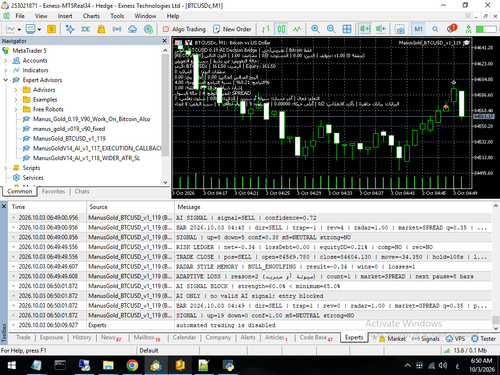Image resolution: width=500 pixels, height=375 pixels.
Task: Launch the IDE MetaEditor icon
Action: click(x=86, y=29)
